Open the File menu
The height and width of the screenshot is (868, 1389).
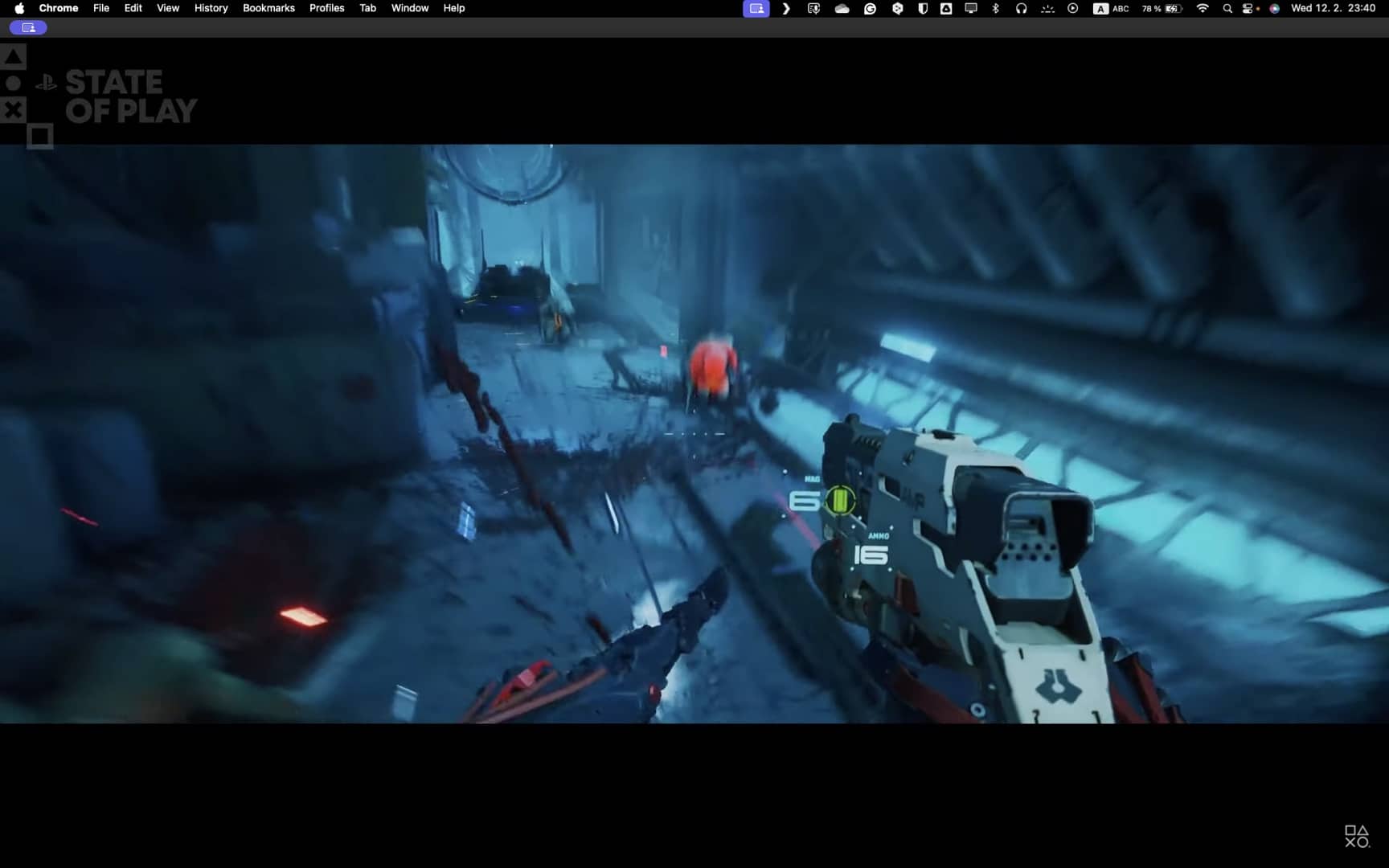coord(101,8)
